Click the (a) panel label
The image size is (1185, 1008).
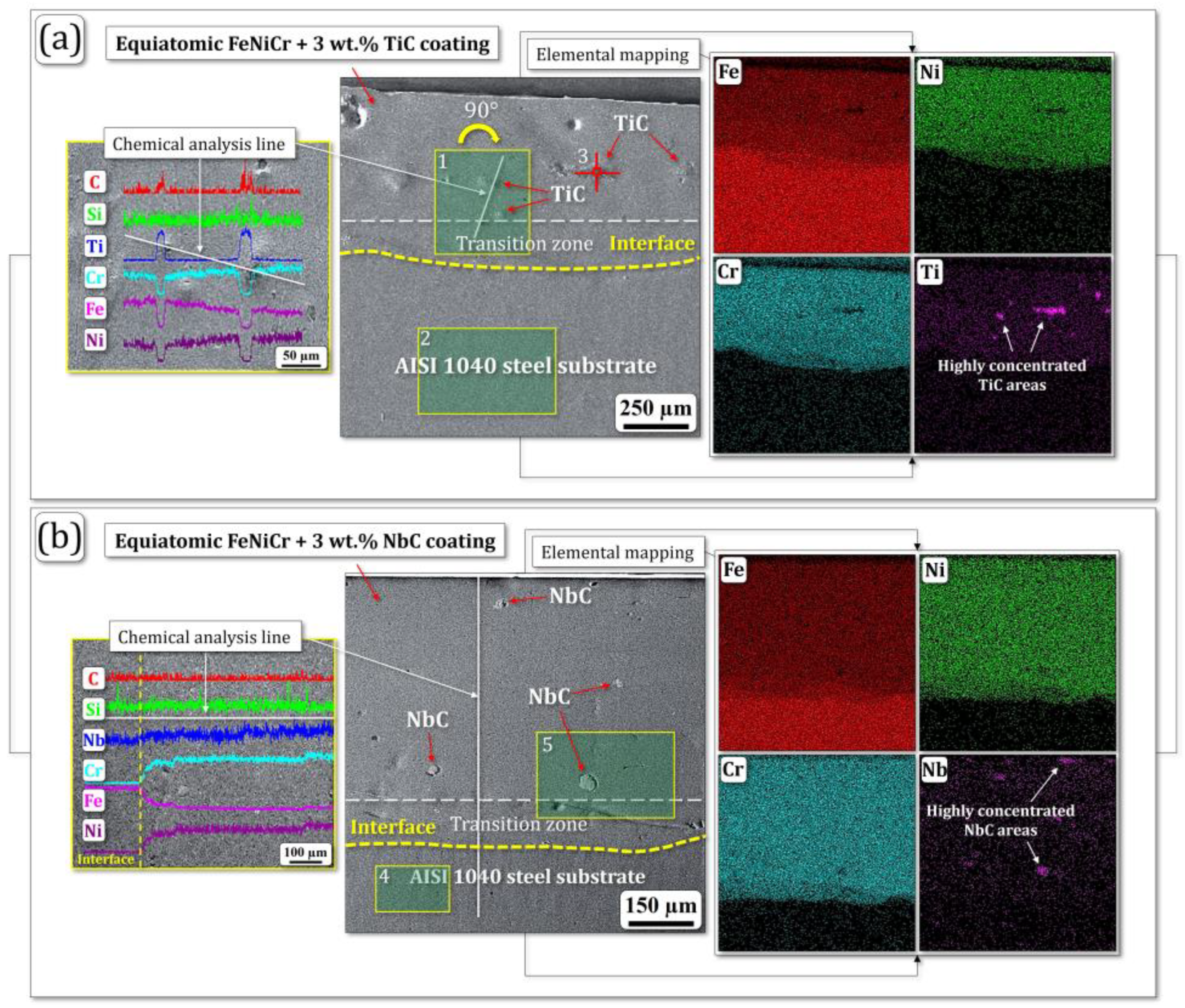[x=60, y=40]
